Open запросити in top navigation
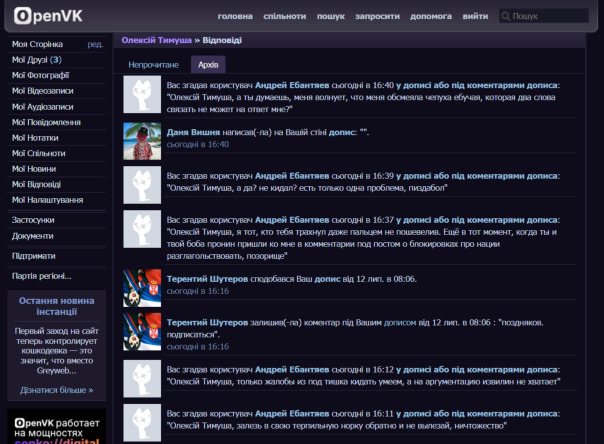Viewport: 604px width, 444px height. [x=377, y=16]
